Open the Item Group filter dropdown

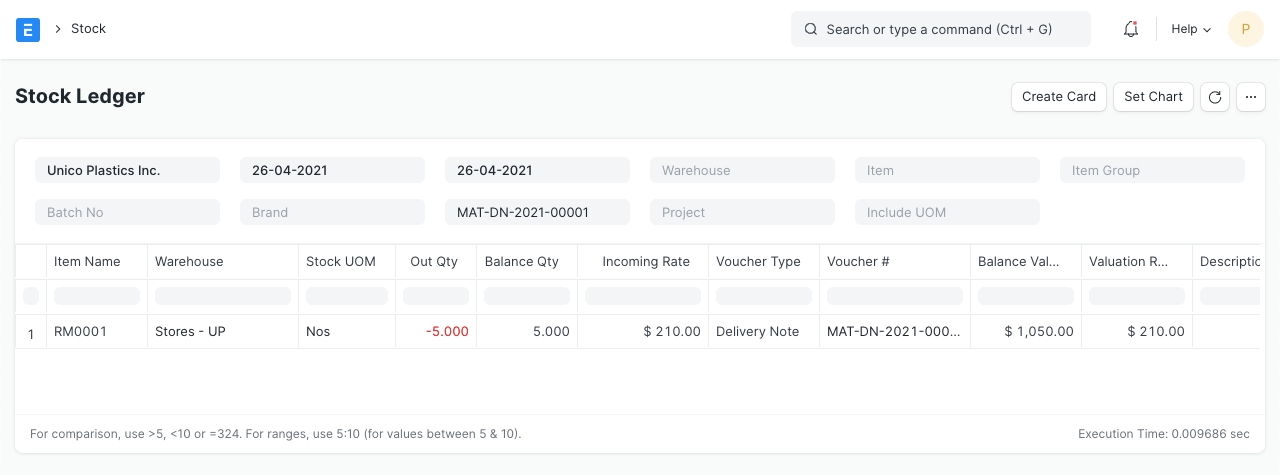pyautogui.click(x=1152, y=171)
